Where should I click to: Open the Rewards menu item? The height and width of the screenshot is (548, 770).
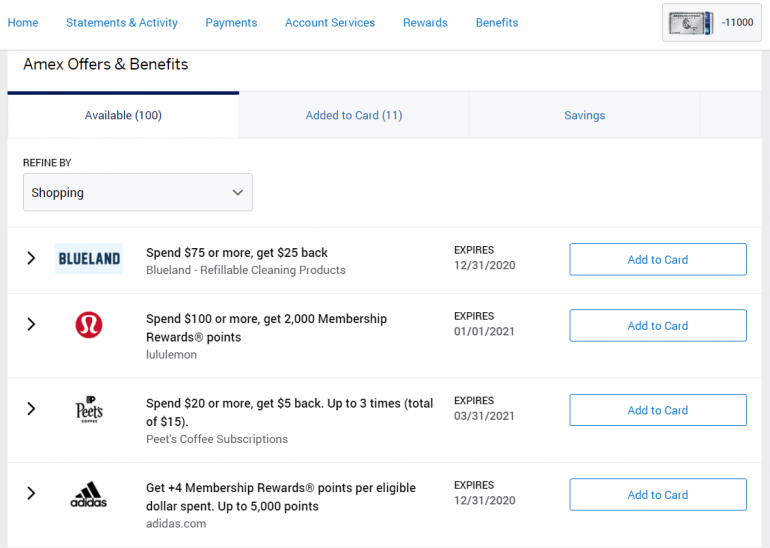pos(425,22)
